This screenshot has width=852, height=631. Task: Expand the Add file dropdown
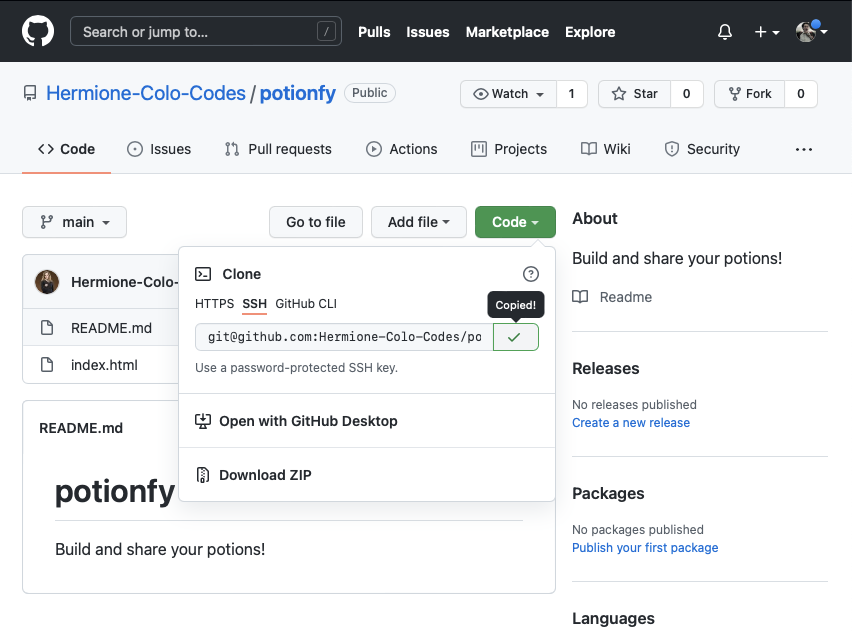coord(418,222)
